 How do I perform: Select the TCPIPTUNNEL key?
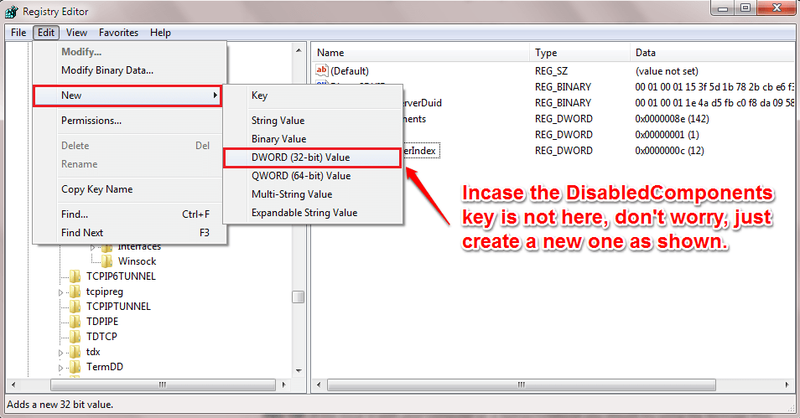[118, 307]
